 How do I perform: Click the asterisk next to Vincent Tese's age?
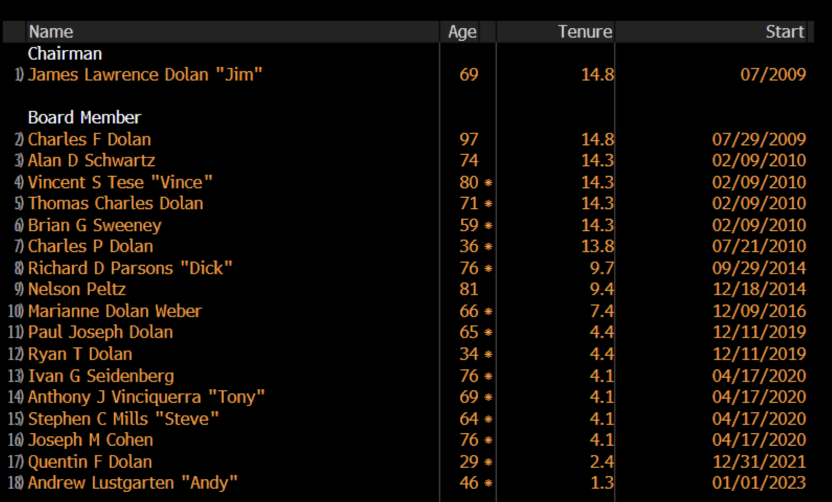click(489, 183)
